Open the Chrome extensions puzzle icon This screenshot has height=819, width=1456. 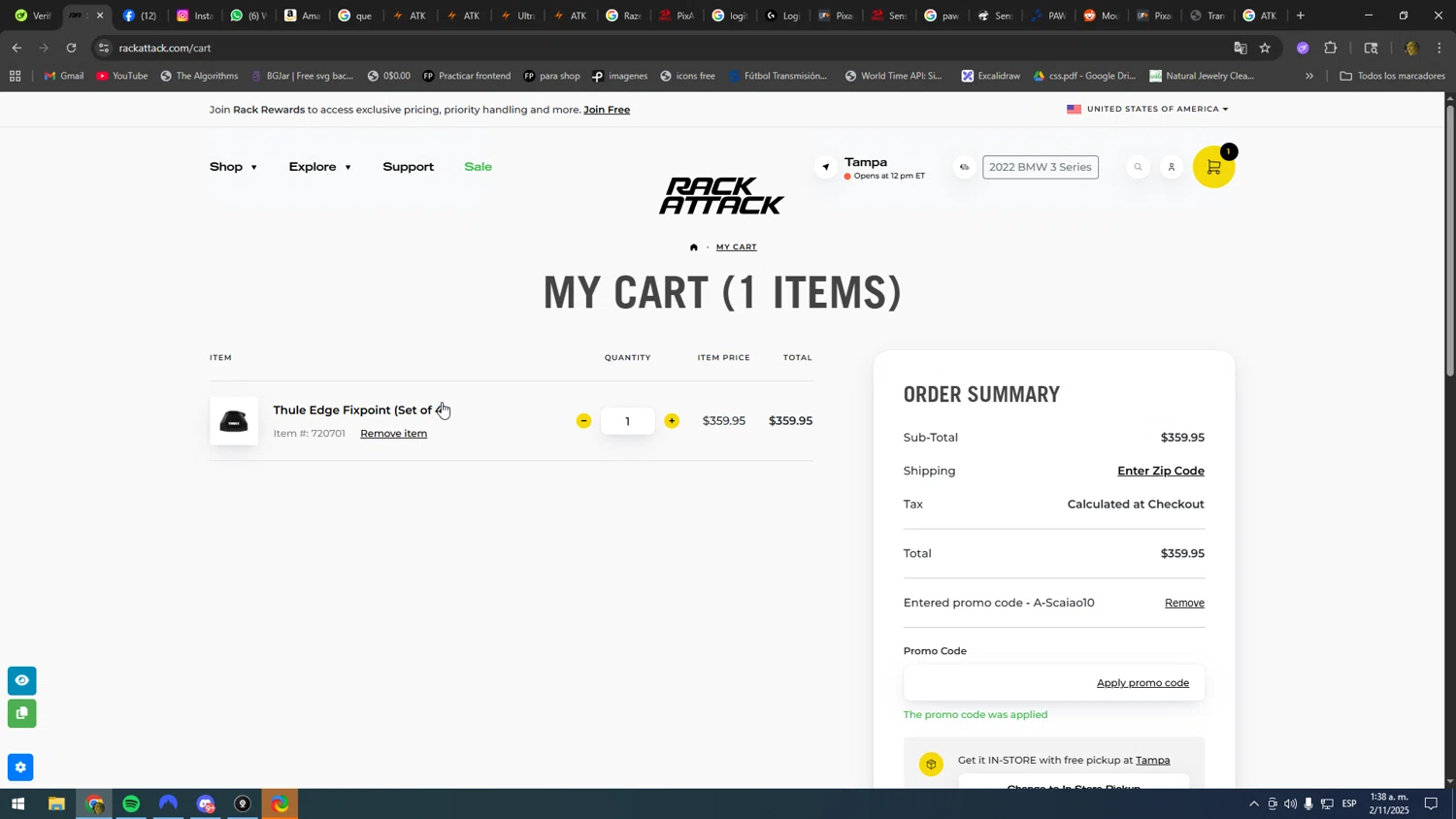tap(1331, 48)
